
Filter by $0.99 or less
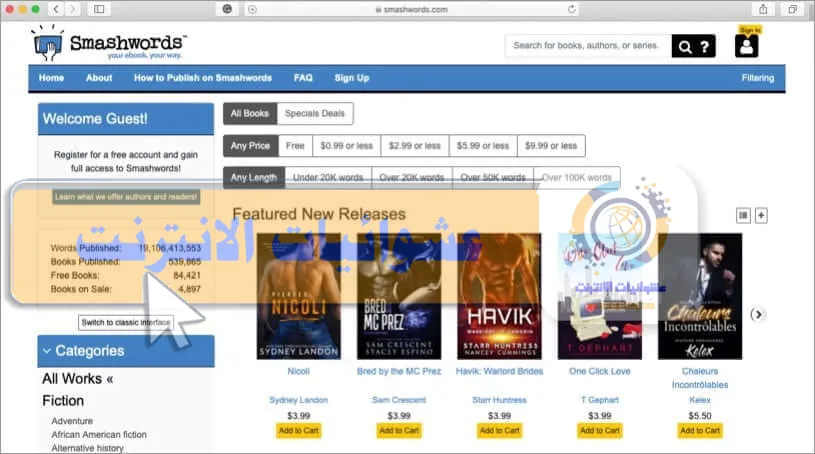(347, 146)
